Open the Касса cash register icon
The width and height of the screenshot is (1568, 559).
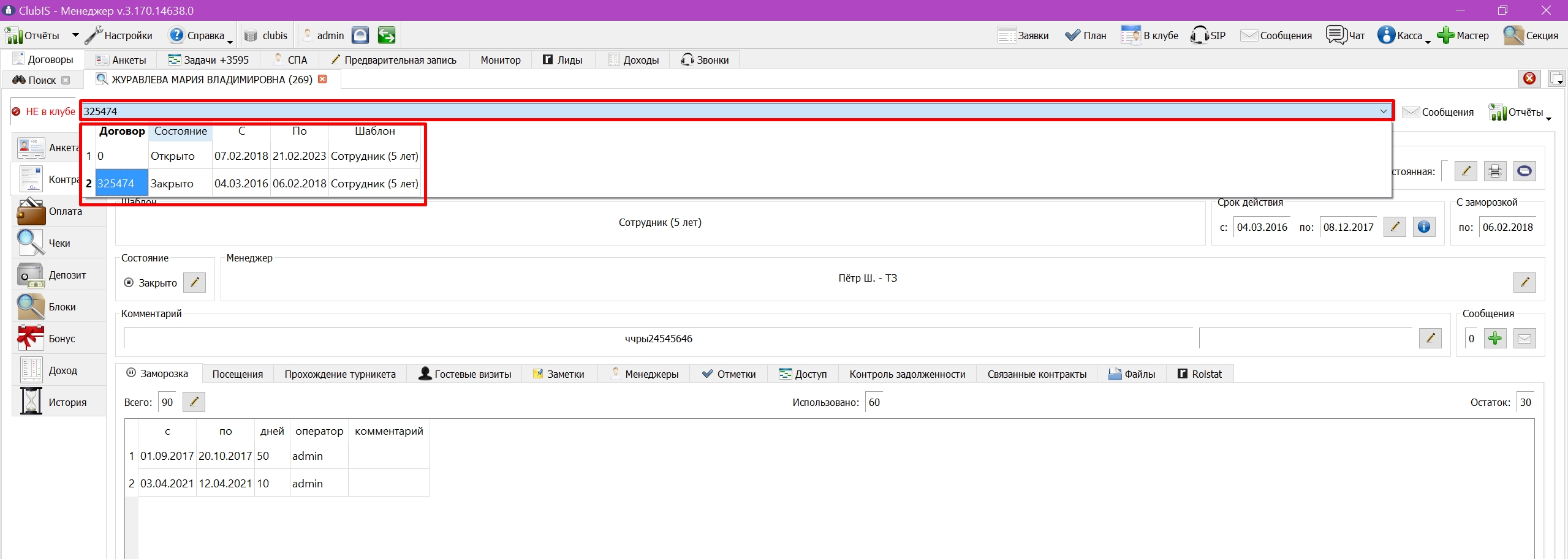click(x=1386, y=35)
